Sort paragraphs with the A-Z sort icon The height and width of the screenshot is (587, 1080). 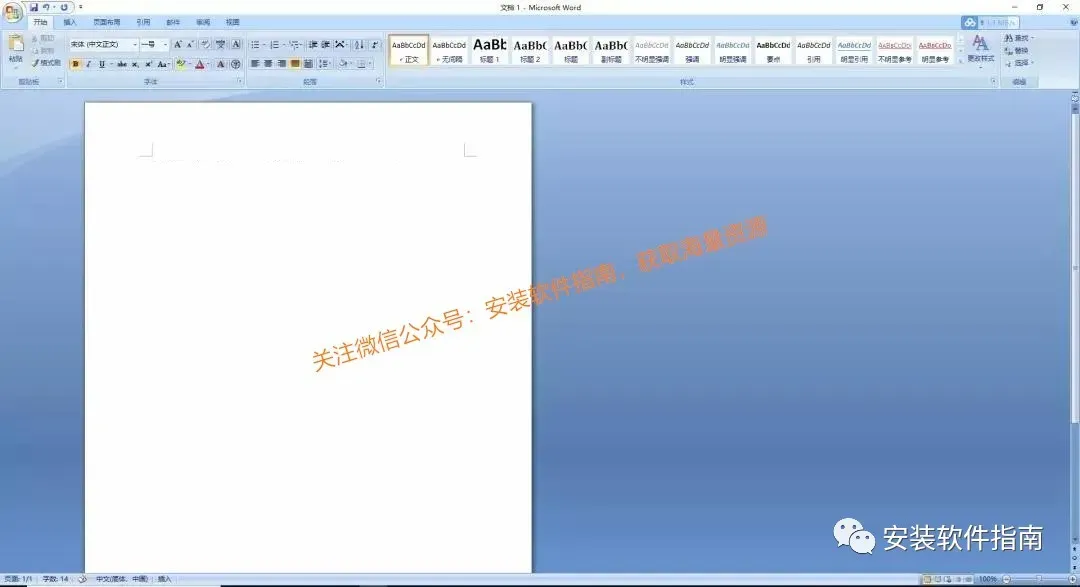click(359, 45)
